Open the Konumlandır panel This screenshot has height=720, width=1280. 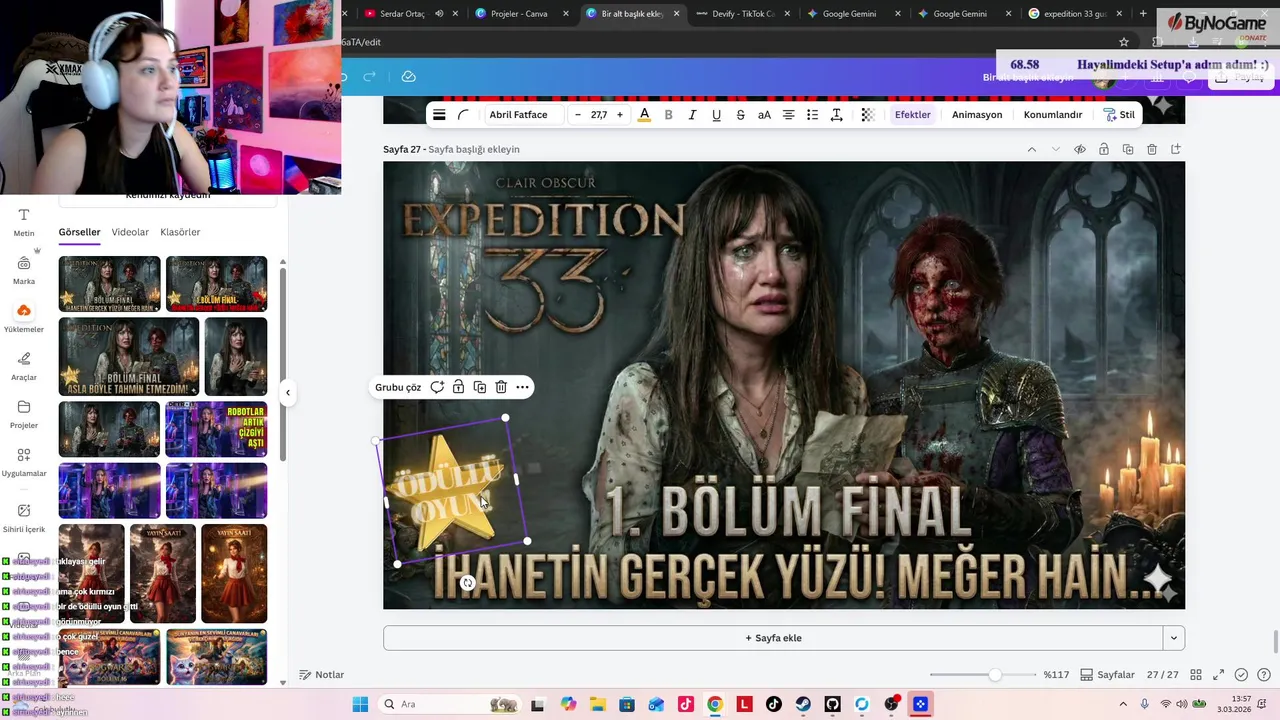[x=1053, y=115]
